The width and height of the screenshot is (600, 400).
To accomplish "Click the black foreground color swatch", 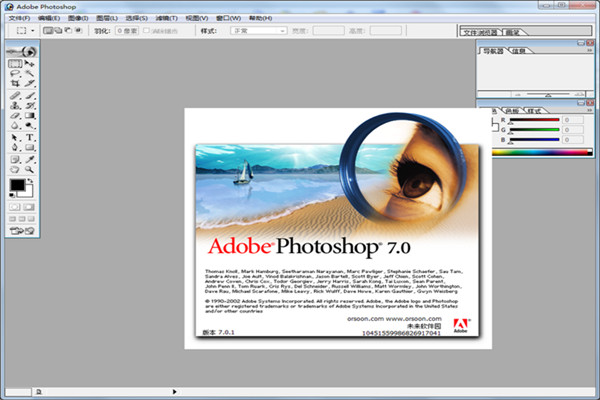I will coord(17,186).
